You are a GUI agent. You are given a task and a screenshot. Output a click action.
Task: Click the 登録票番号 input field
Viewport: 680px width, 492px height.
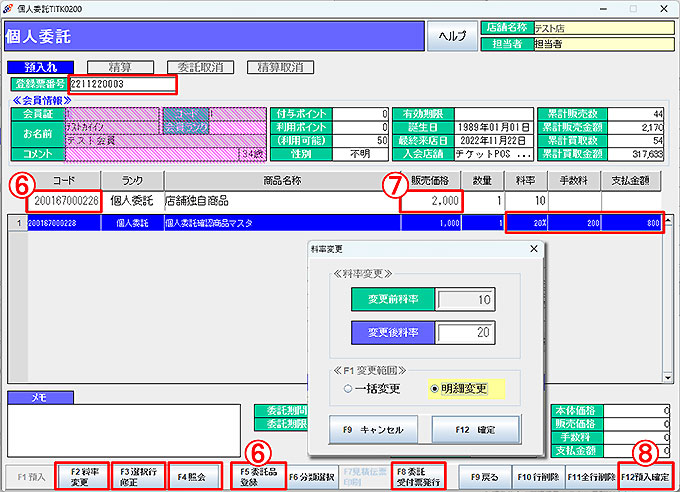122,84
